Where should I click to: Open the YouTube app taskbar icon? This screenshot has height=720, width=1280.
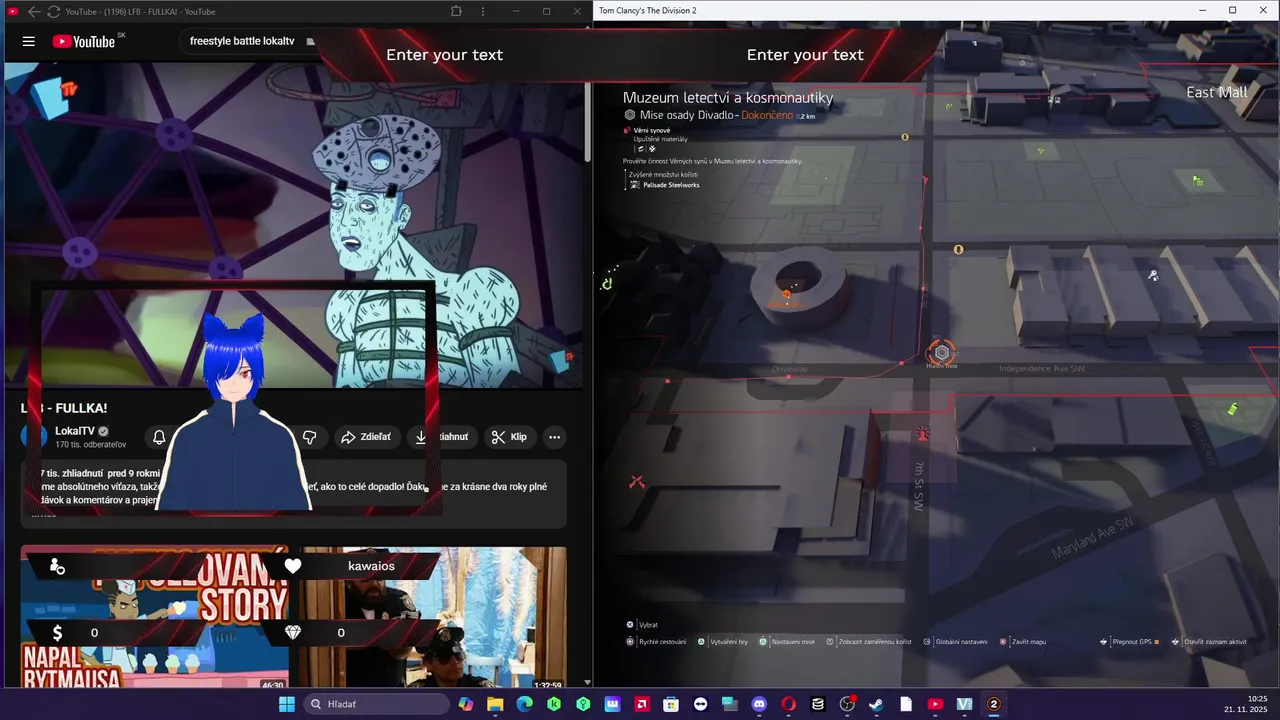tap(935, 704)
